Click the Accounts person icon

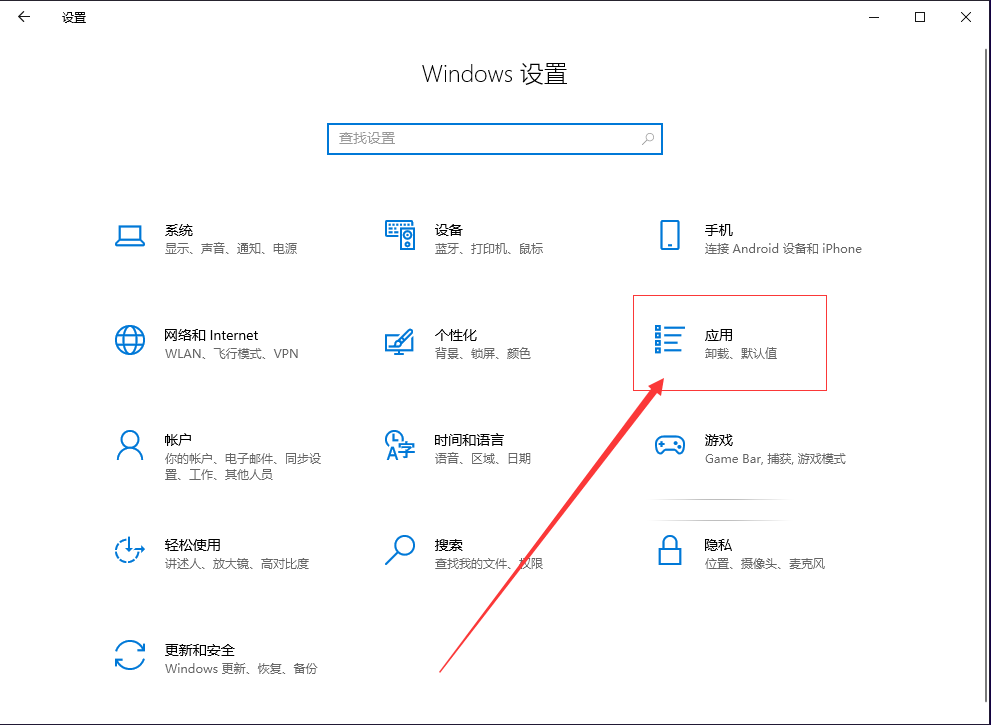coord(130,446)
